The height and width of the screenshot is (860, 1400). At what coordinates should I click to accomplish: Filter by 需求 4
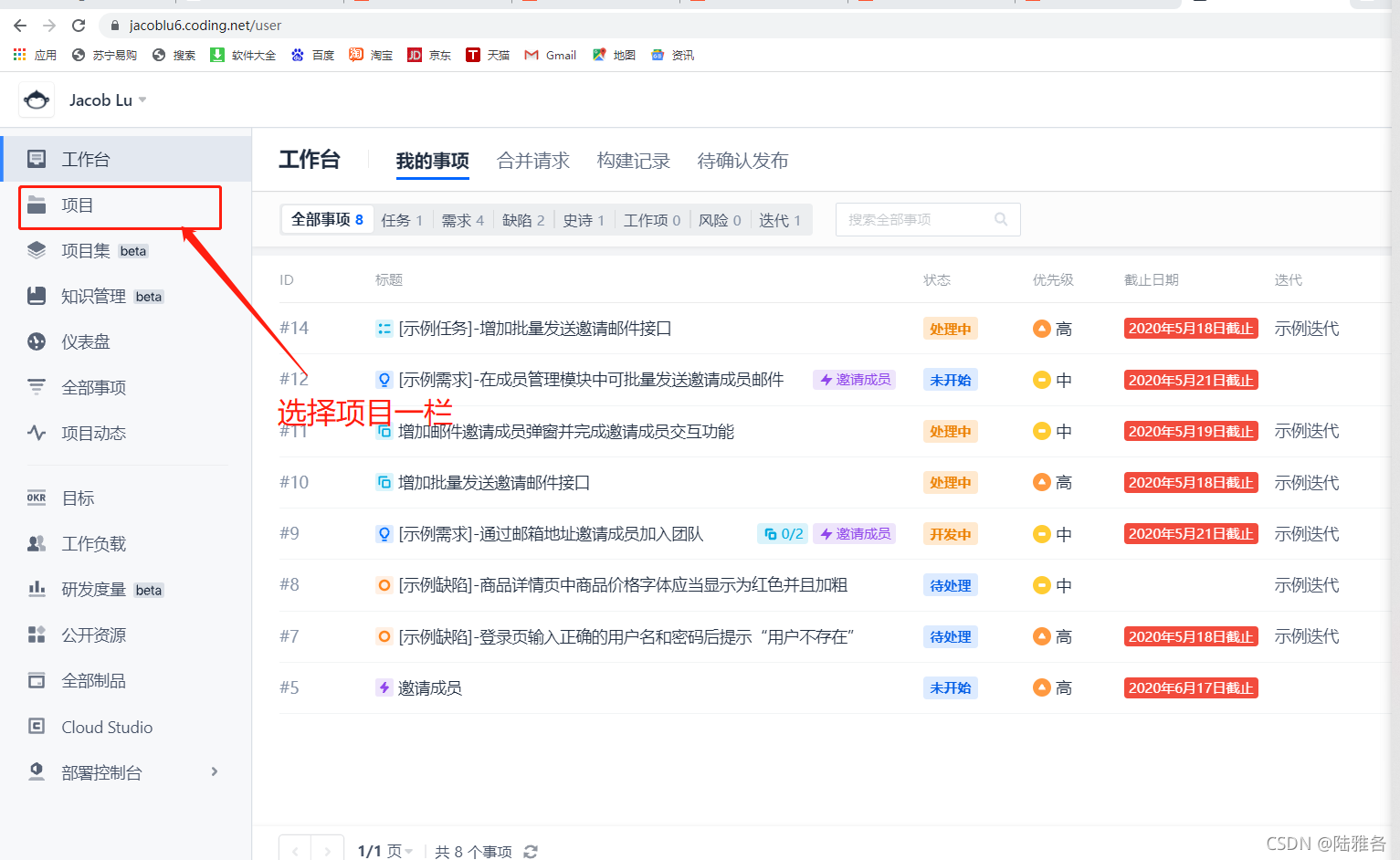coord(462,220)
